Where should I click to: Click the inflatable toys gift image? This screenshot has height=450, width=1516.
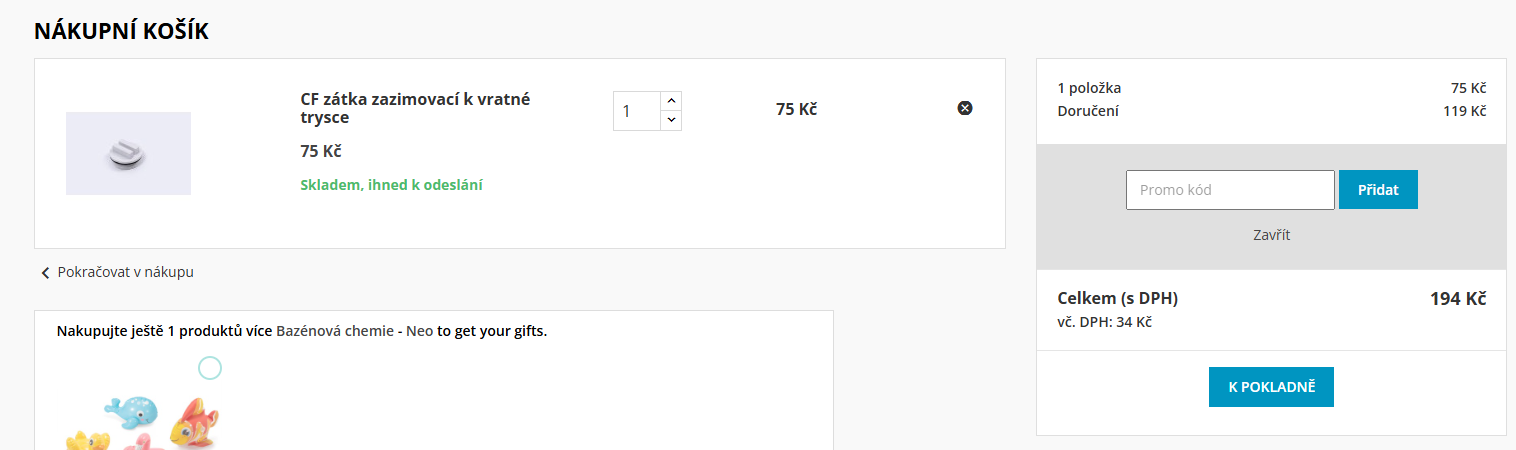145,422
